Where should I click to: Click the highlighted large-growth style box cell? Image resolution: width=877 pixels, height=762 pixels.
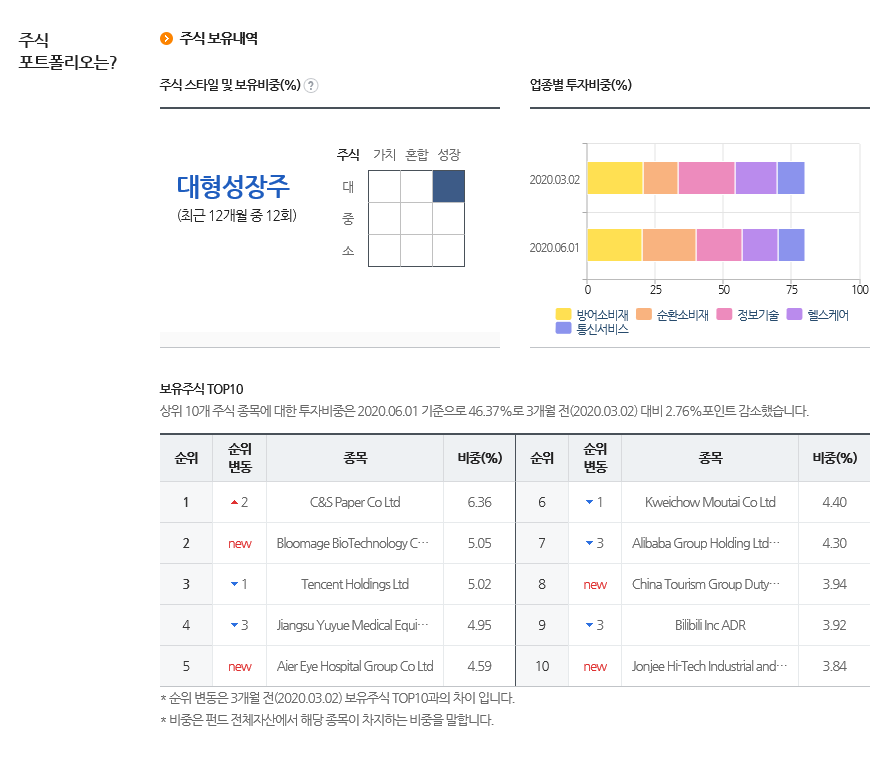[x=449, y=186]
